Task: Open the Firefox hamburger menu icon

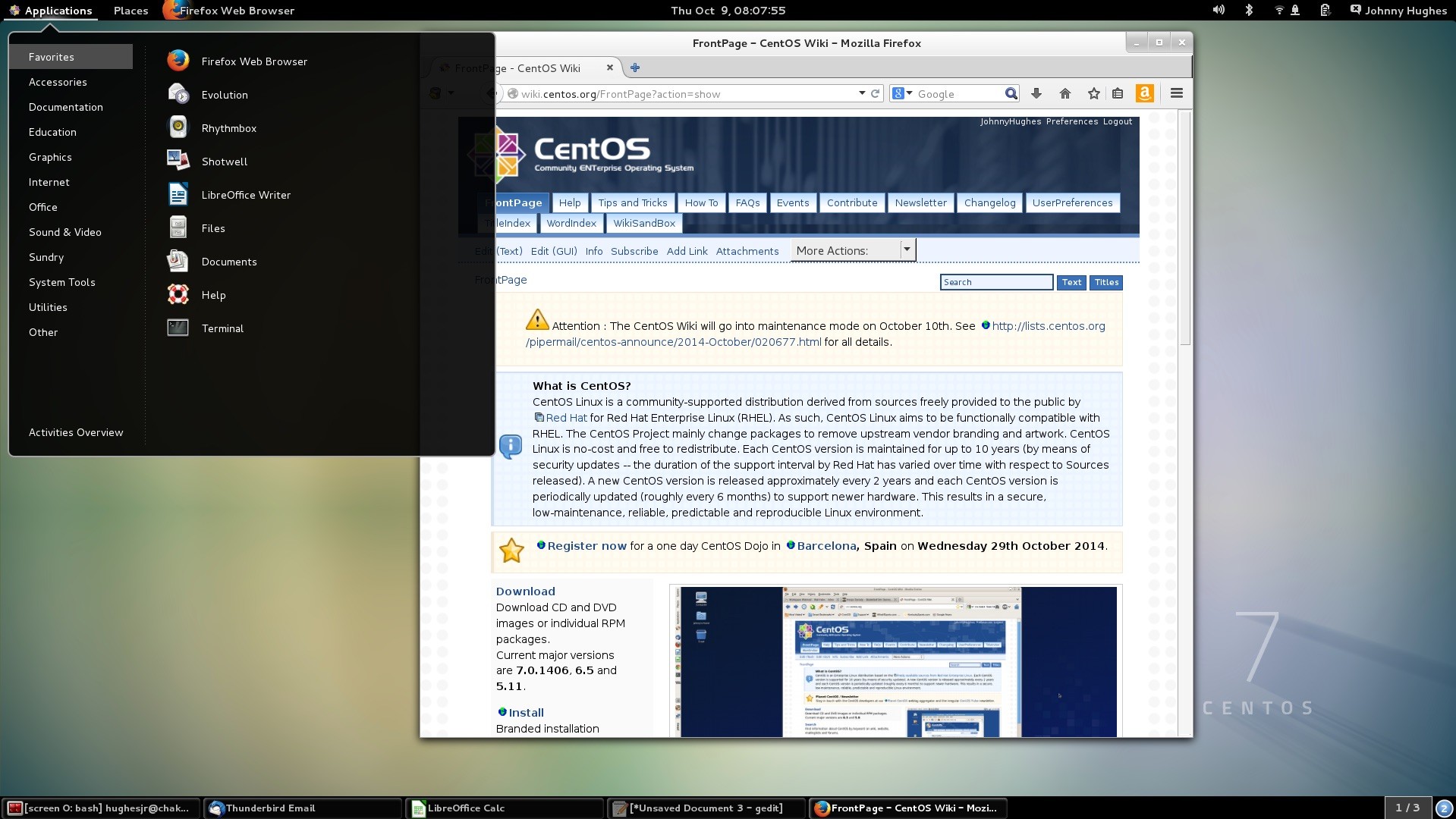Action: (x=1176, y=93)
